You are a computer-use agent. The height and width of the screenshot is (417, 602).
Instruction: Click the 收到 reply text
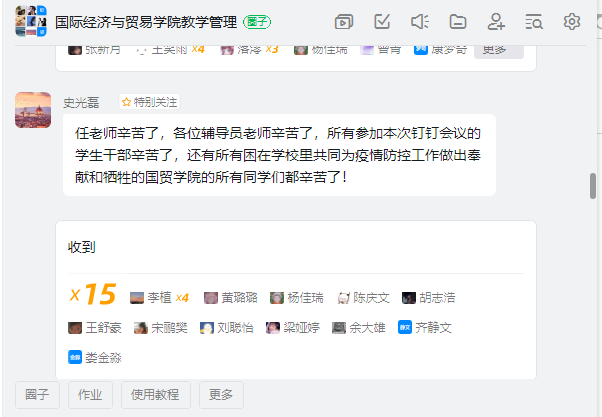click(x=81, y=247)
